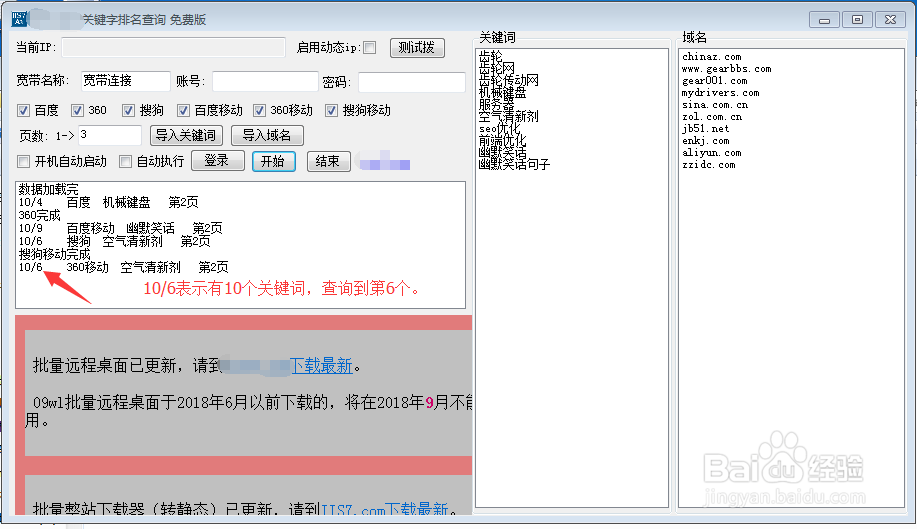Select keyword 服务器
917x529 pixels.
click(497, 104)
